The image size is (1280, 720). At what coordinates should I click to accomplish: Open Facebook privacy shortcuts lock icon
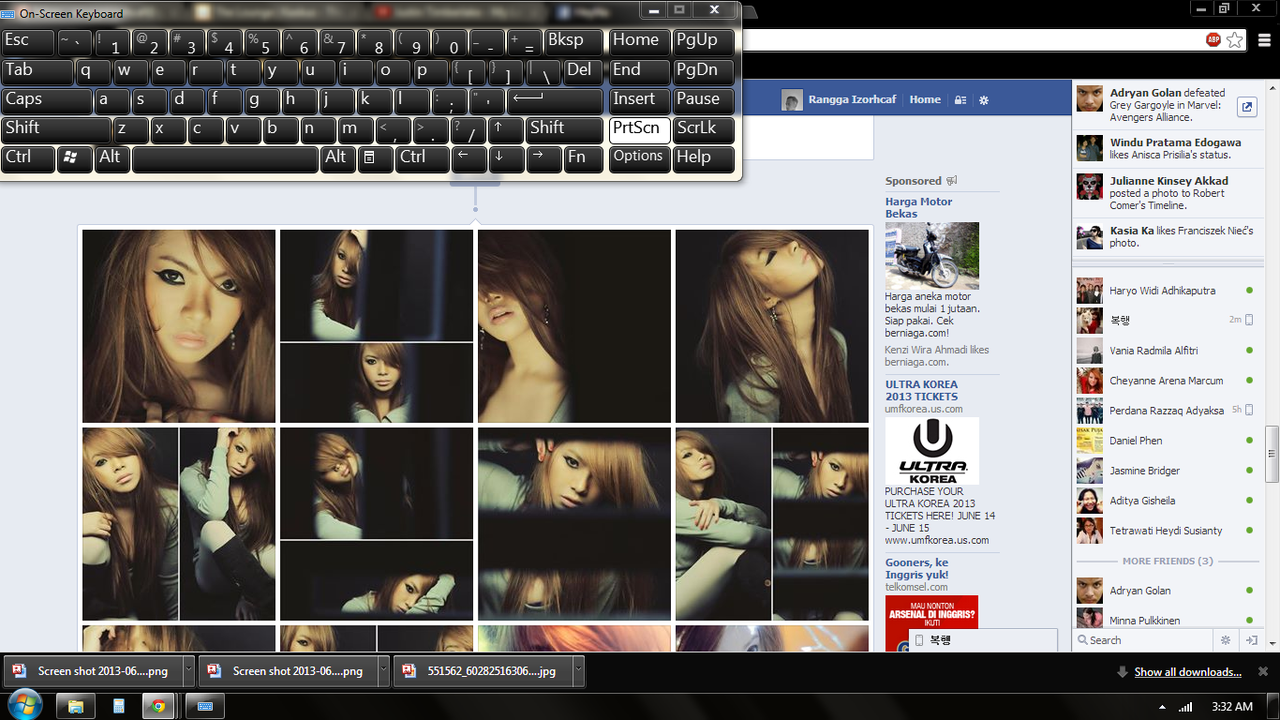pos(960,100)
